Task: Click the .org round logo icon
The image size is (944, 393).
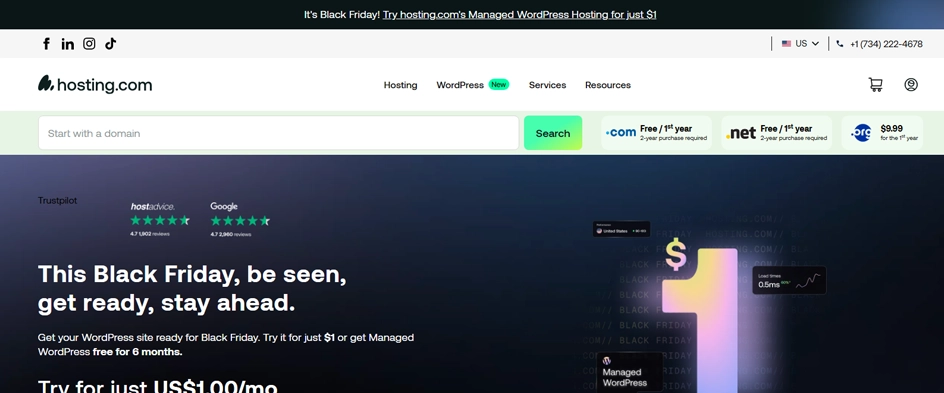Action: pos(862,133)
